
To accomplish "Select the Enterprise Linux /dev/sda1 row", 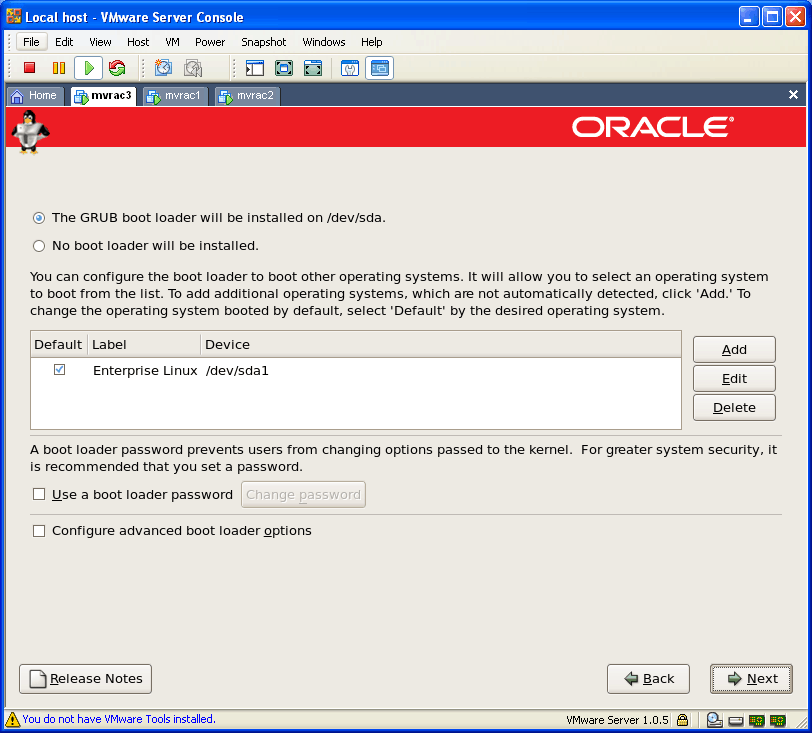I will 300,371.
